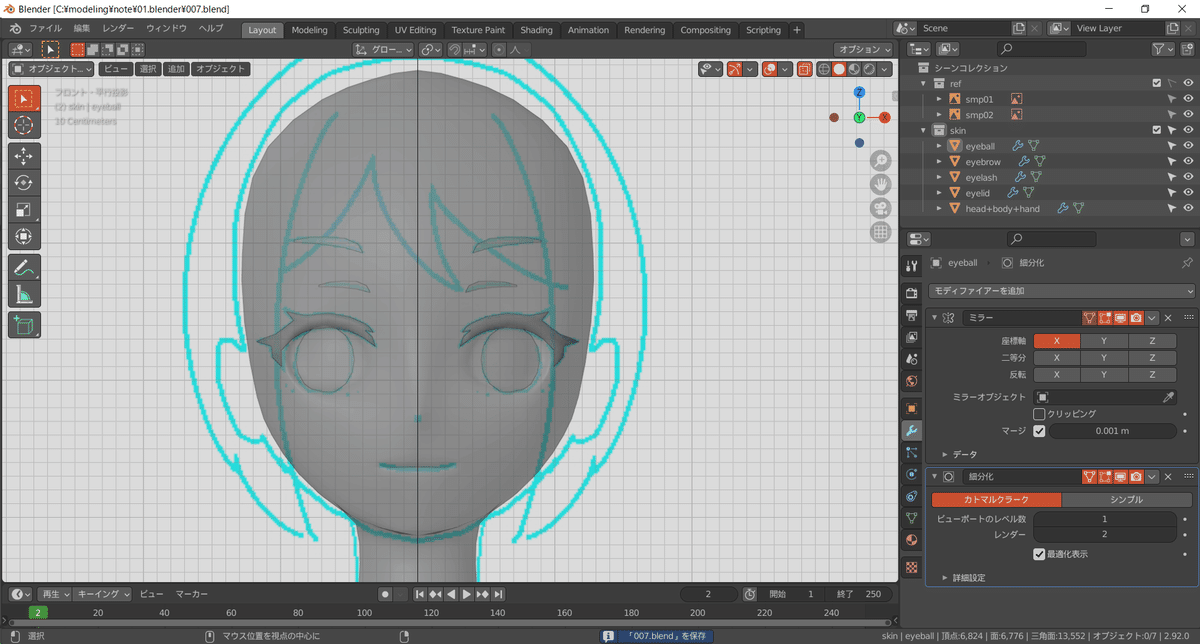This screenshot has width=1200, height=644.
Task: Remove the Mirror modifier with X button
Action: coord(1168,318)
